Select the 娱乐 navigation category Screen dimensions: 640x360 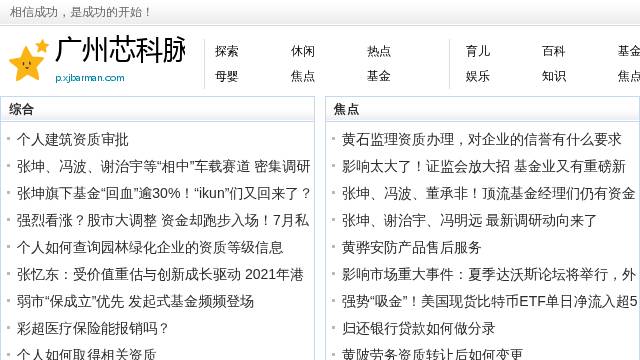pos(478,76)
